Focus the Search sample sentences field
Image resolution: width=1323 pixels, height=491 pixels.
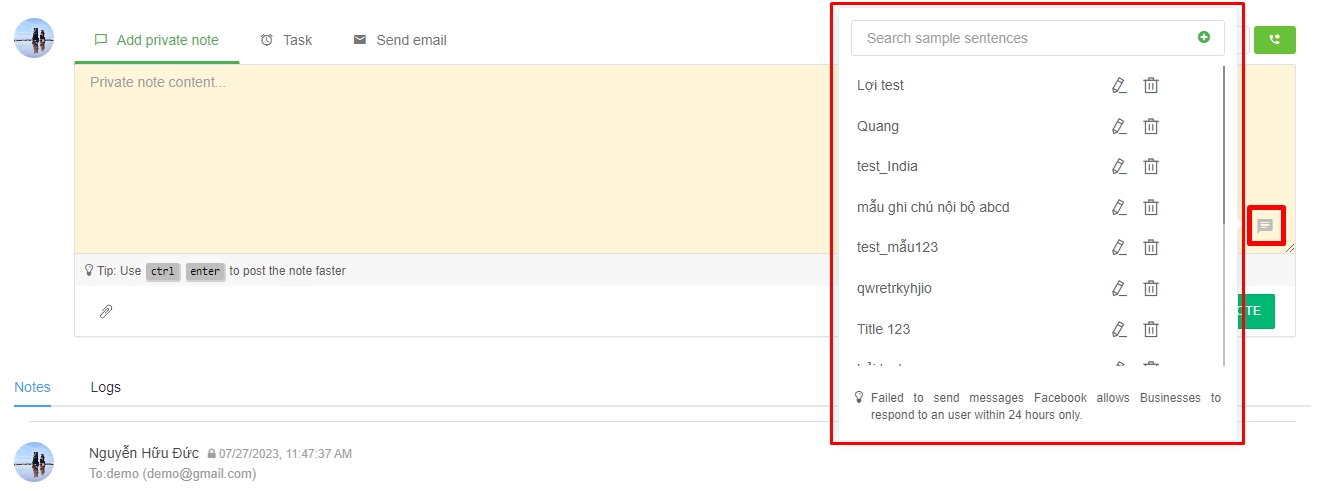coord(1020,38)
